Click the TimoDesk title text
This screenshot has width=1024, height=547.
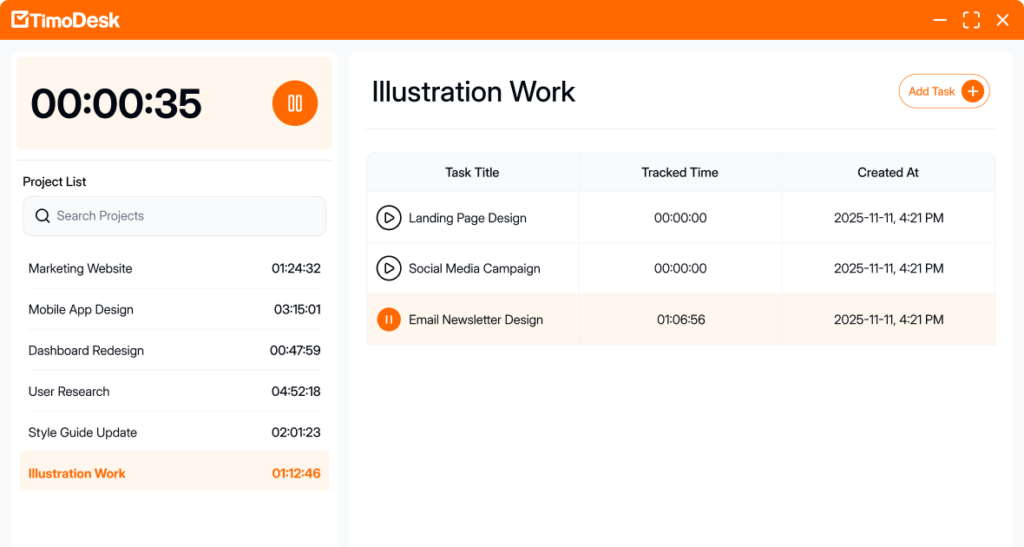pyautogui.click(x=75, y=20)
